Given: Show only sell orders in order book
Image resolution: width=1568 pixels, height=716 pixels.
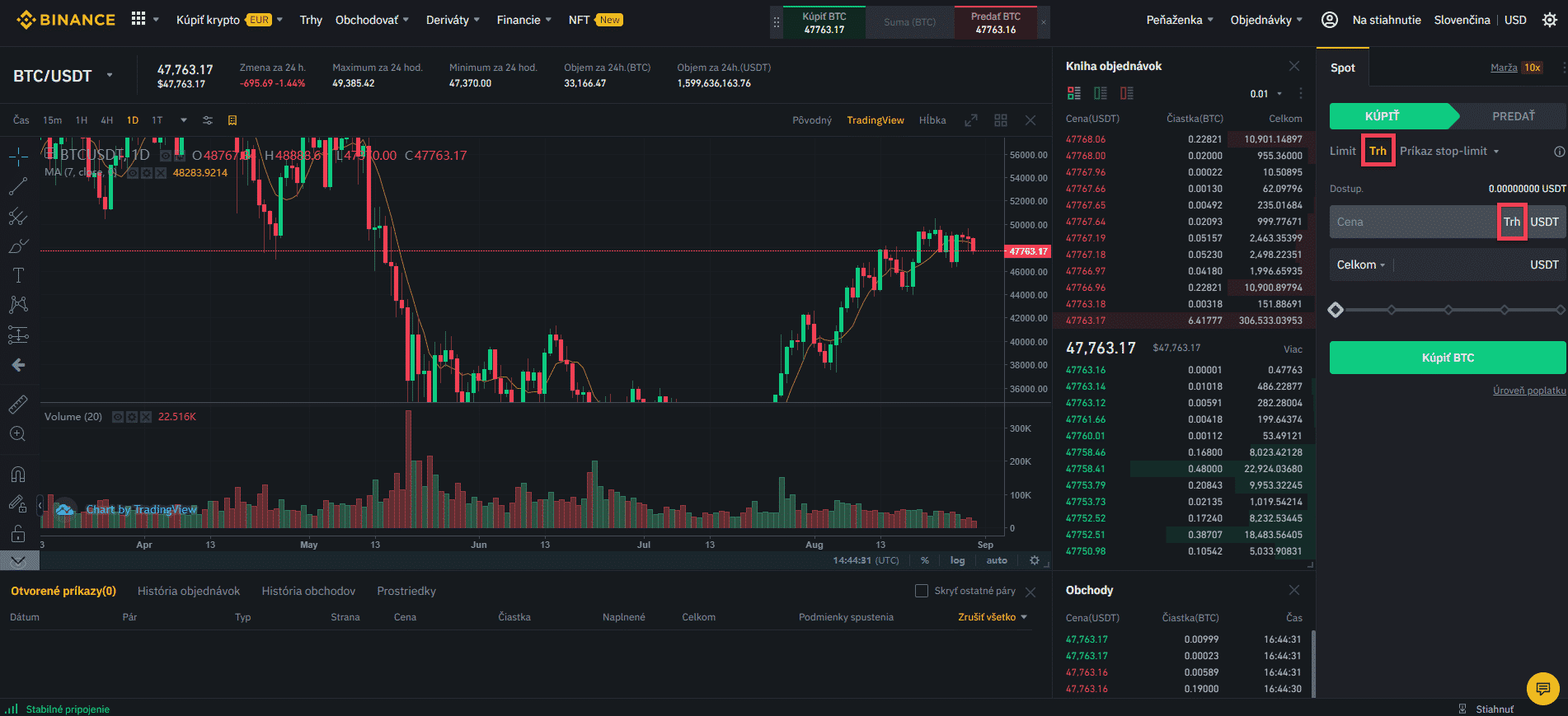Looking at the screenshot, I should tap(1127, 93).
